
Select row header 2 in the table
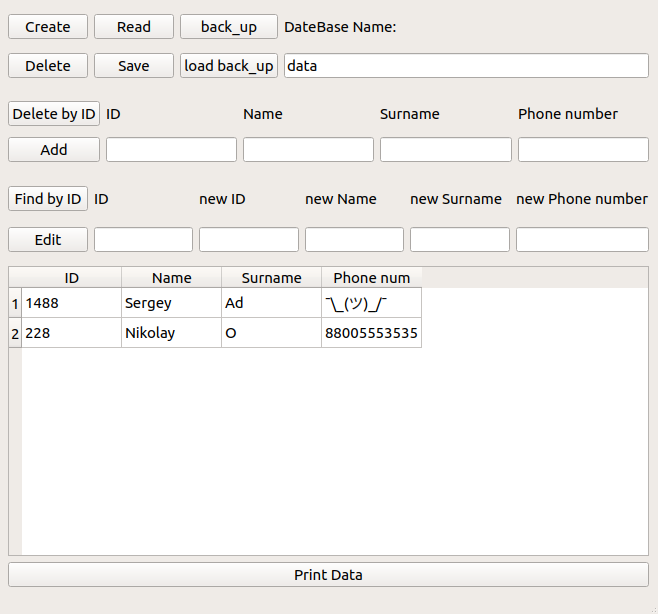pyautogui.click(x=15, y=333)
